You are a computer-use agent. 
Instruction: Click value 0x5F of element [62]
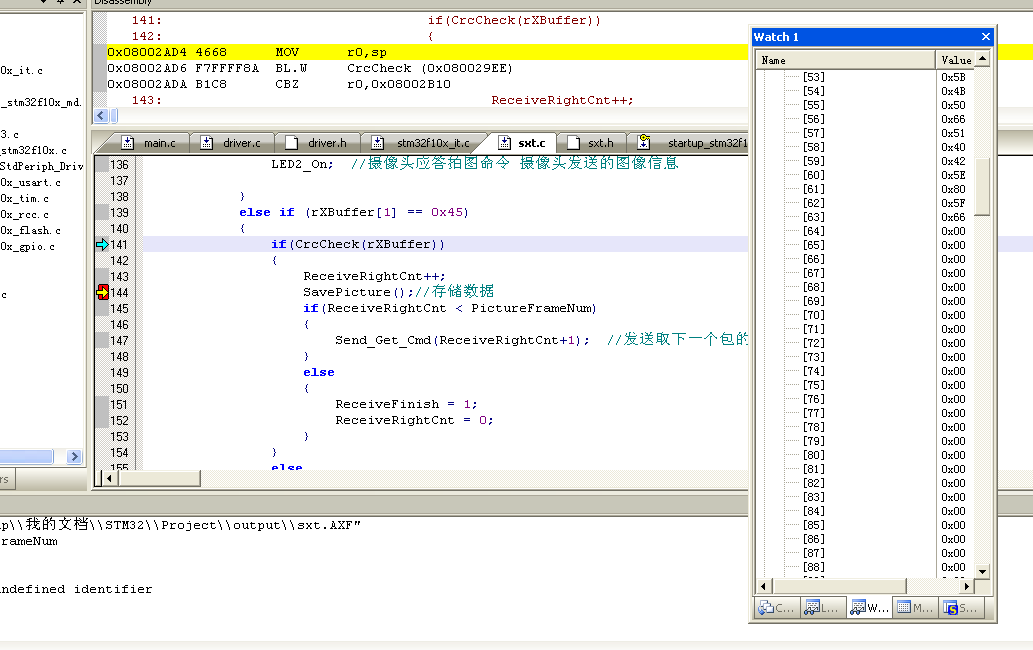coord(953,203)
